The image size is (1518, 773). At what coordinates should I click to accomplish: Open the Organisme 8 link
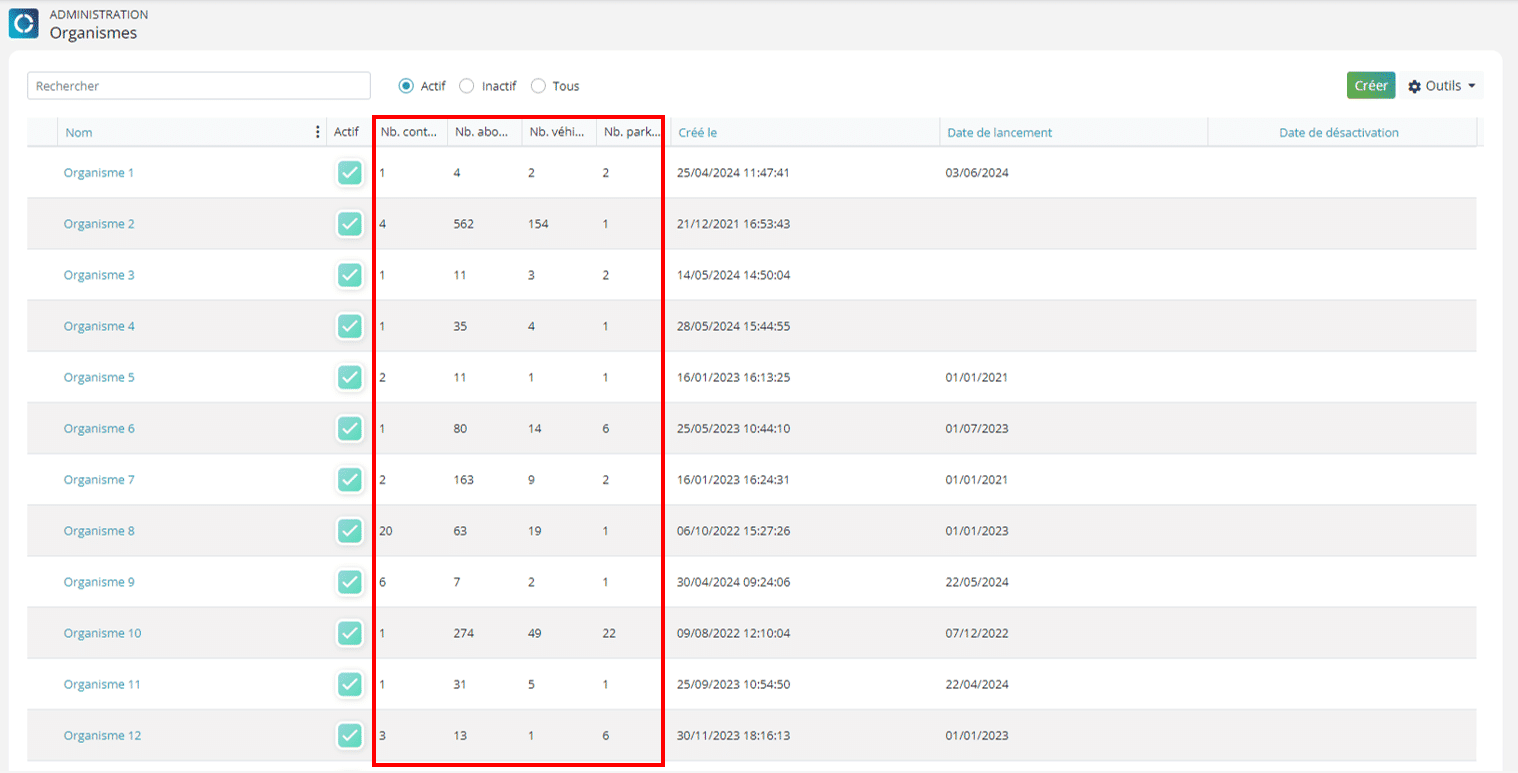pos(99,531)
